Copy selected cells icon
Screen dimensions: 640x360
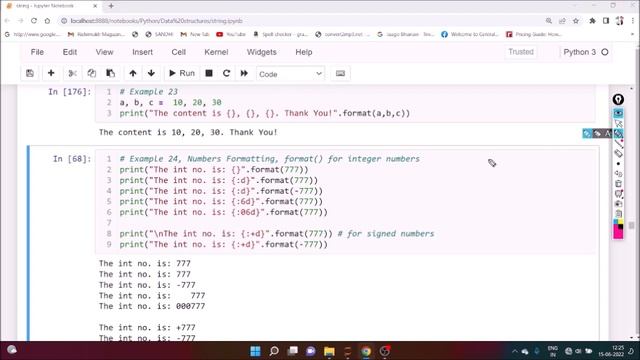[91, 73]
